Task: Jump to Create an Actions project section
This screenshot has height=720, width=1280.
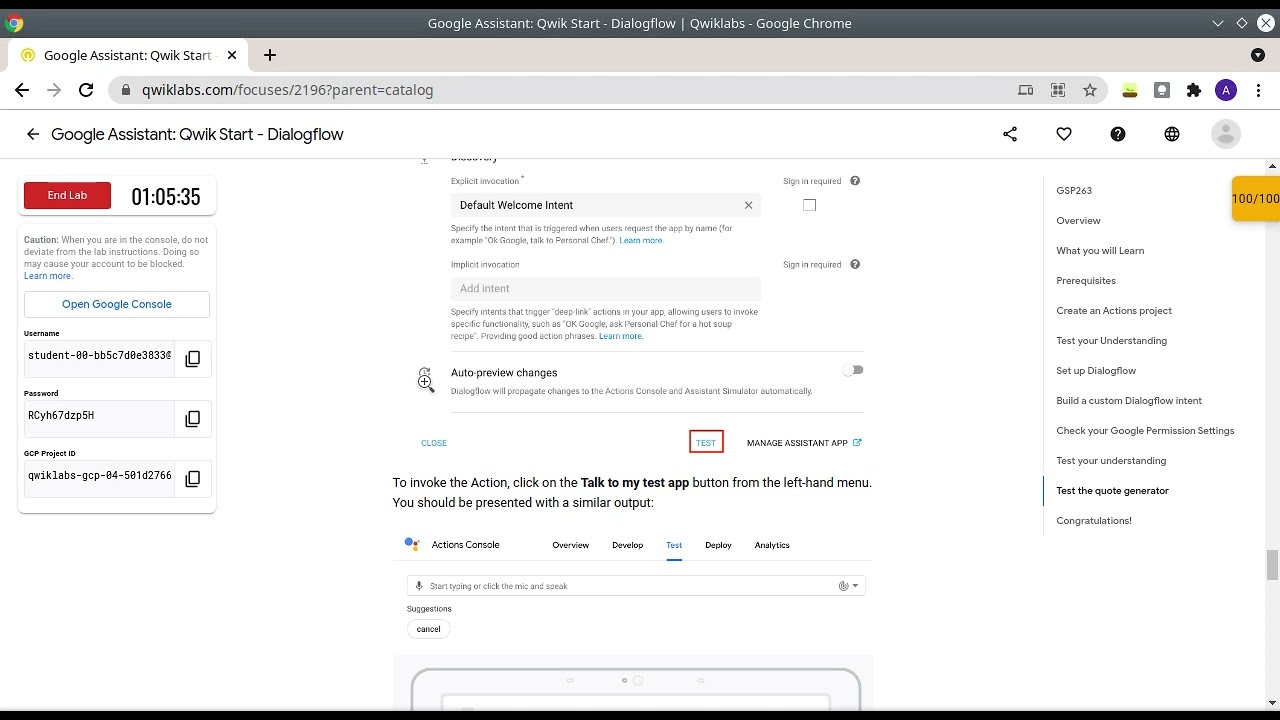Action: 1114,310
